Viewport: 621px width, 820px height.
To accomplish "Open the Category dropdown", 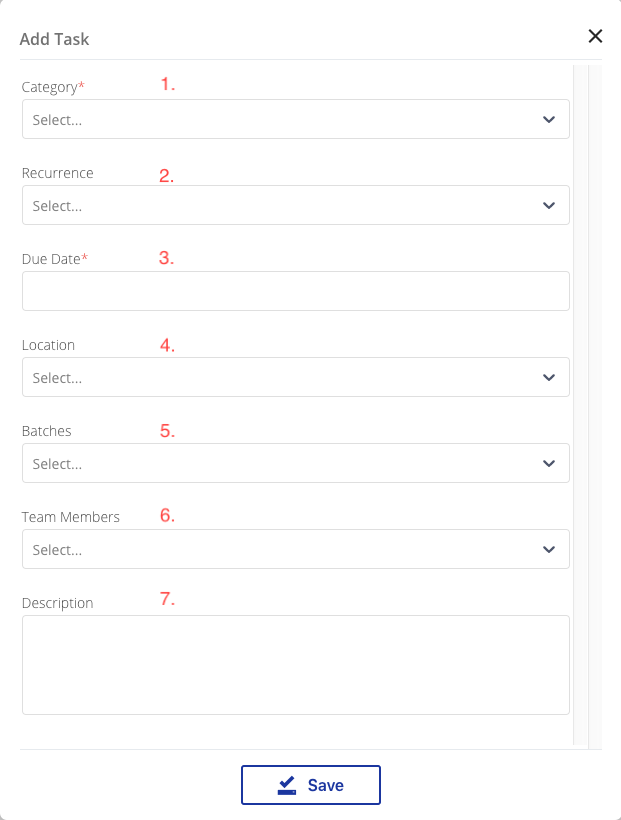I will (x=296, y=119).
